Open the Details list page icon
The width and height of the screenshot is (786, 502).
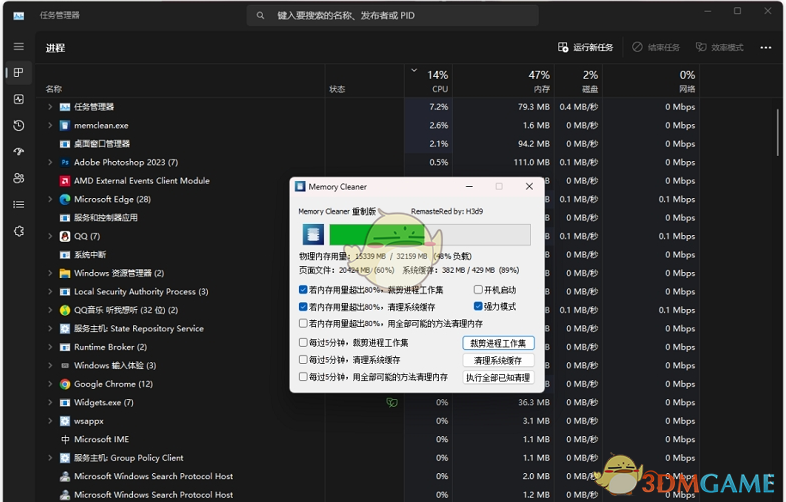(18, 204)
